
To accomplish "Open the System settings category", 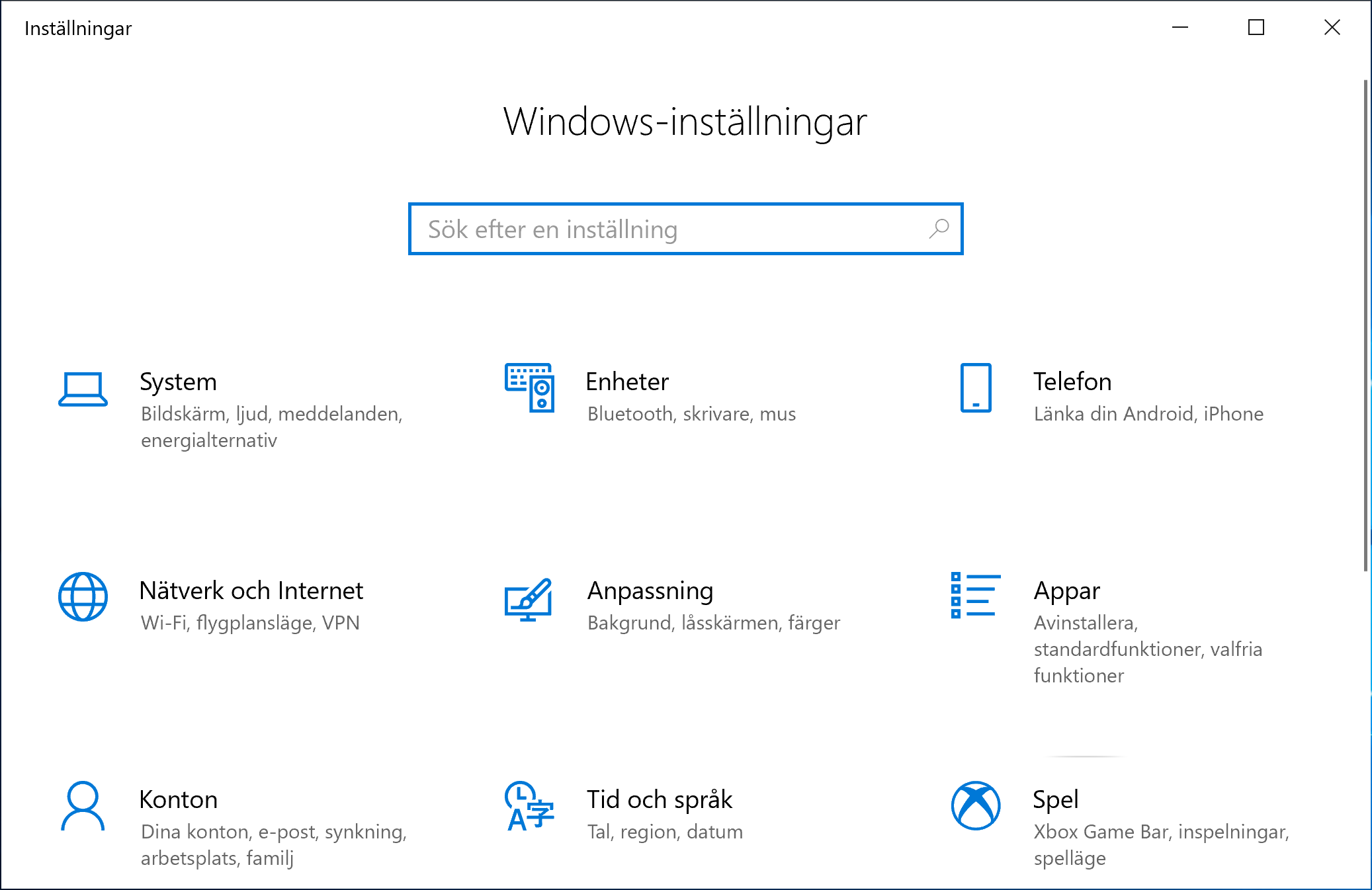I will pyautogui.click(x=177, y=382).
